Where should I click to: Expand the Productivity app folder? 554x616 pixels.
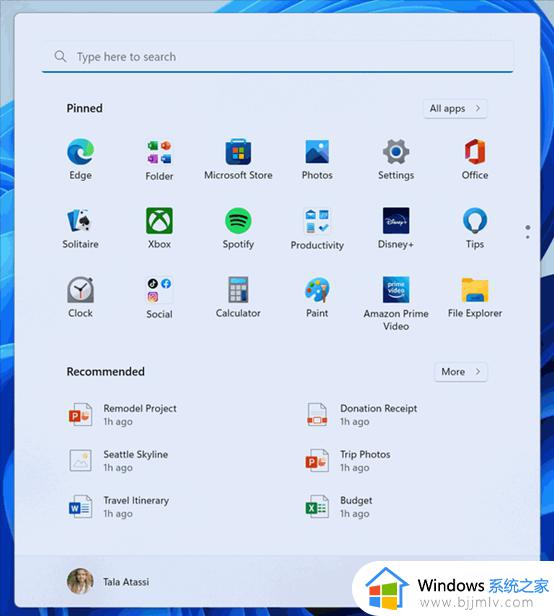click(317, 228)
